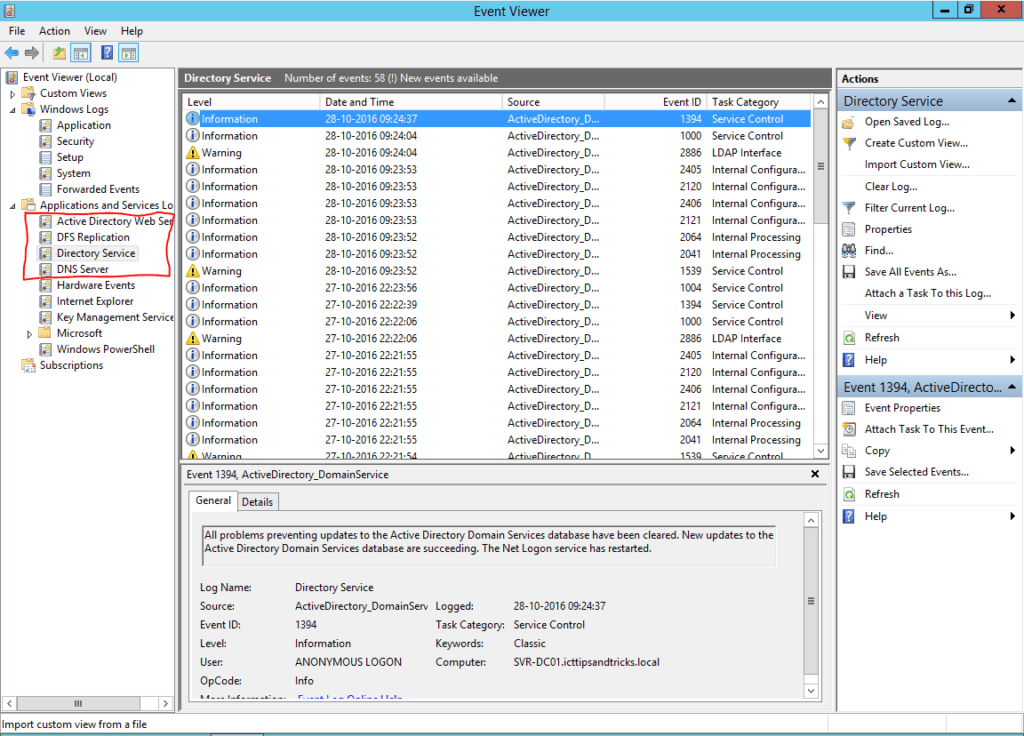The height and width of the screenshot is (736, 1024).
Task: Switch to the Details tab
Action: point(257,502)
